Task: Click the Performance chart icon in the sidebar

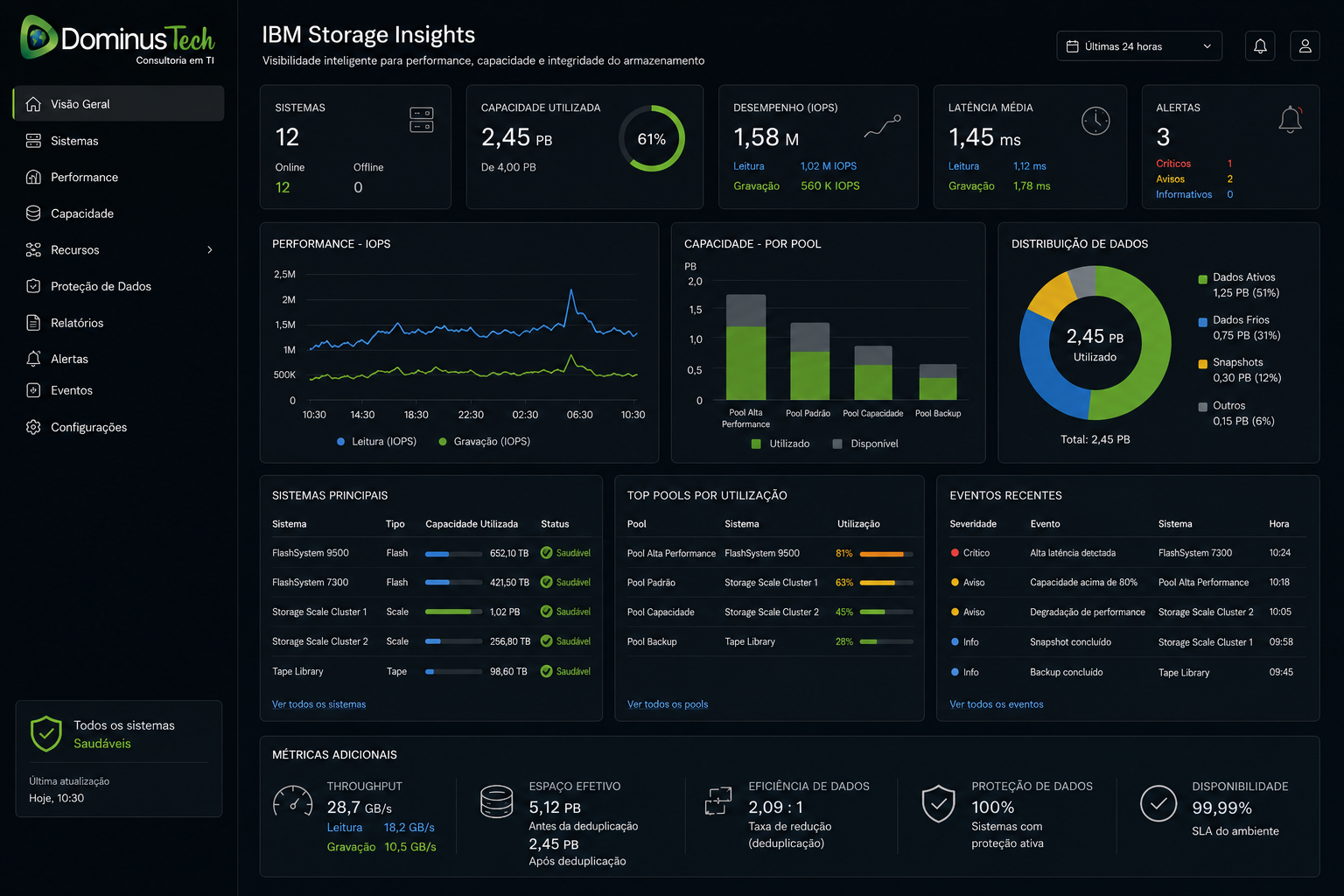Action: click(x=33, y=177)
